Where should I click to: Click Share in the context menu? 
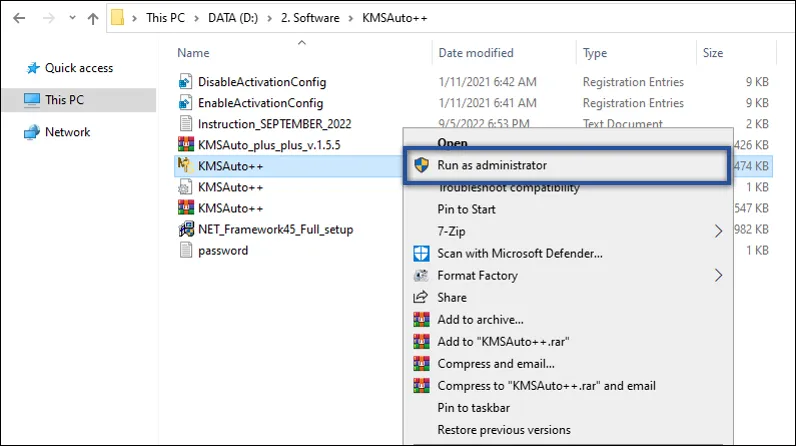click(x=452, y=297)
